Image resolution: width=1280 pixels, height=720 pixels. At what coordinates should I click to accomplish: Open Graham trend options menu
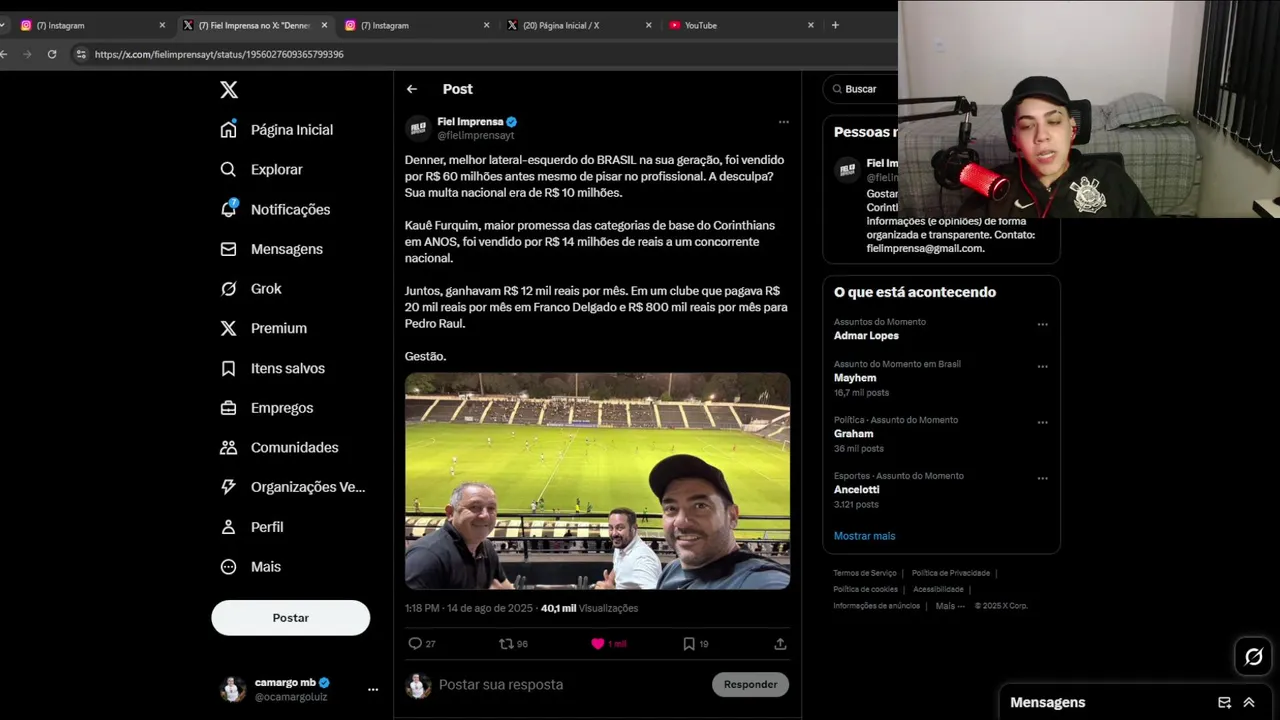click(1042, 422)
